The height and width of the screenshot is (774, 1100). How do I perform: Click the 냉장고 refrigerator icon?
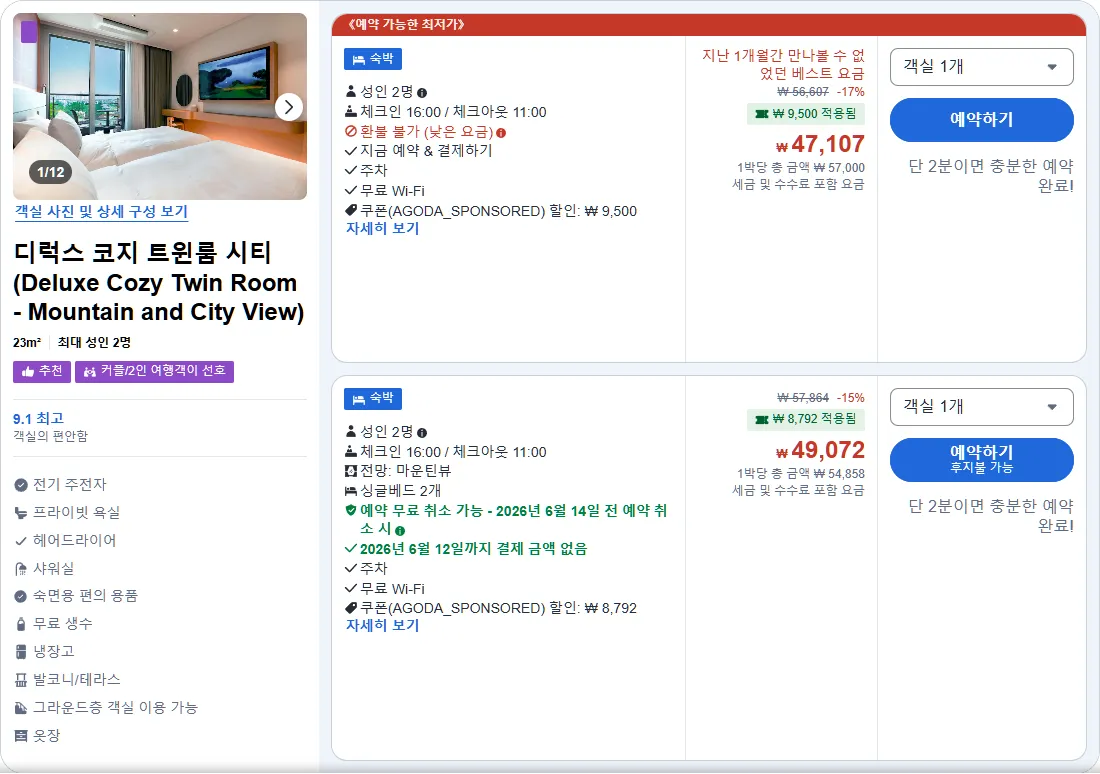(x=21, y=652)
